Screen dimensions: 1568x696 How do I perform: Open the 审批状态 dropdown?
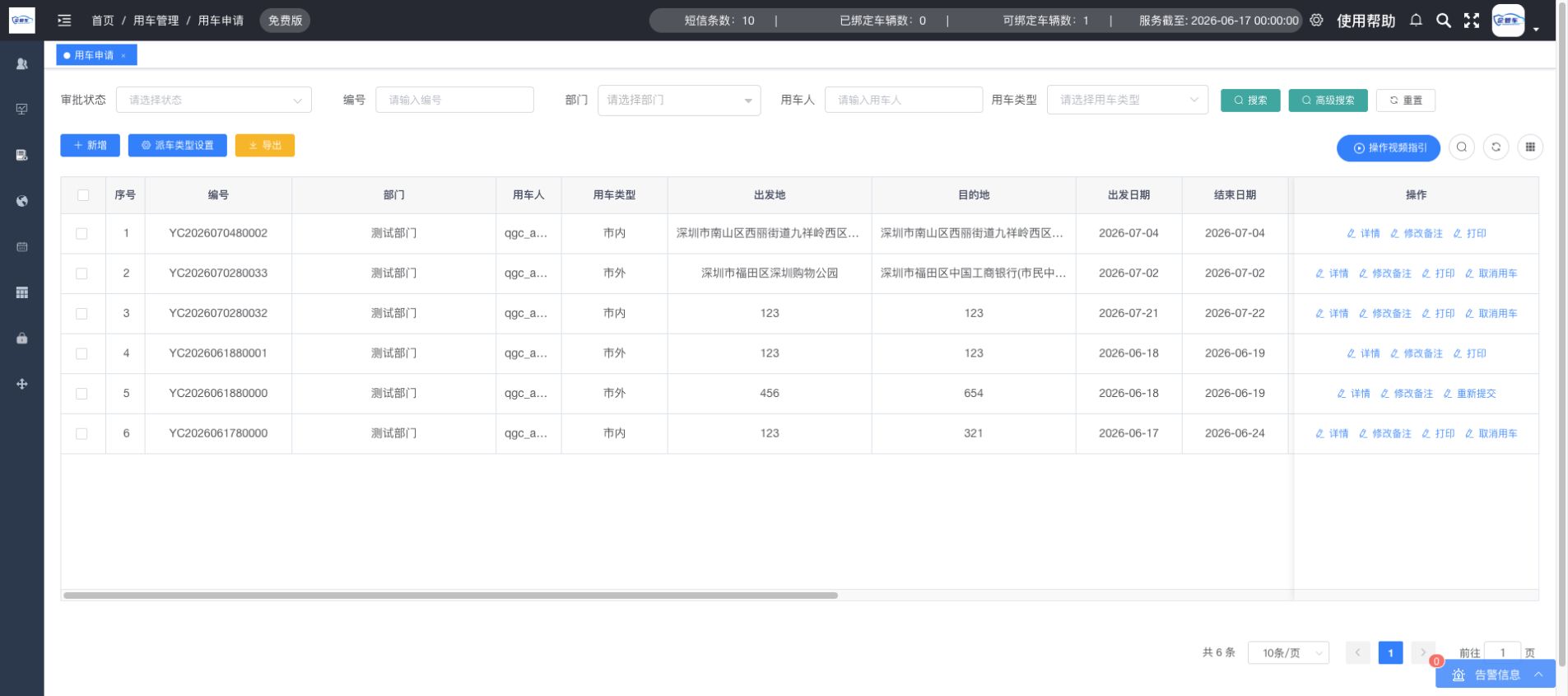pyautogui.click(x=214, y=100)
